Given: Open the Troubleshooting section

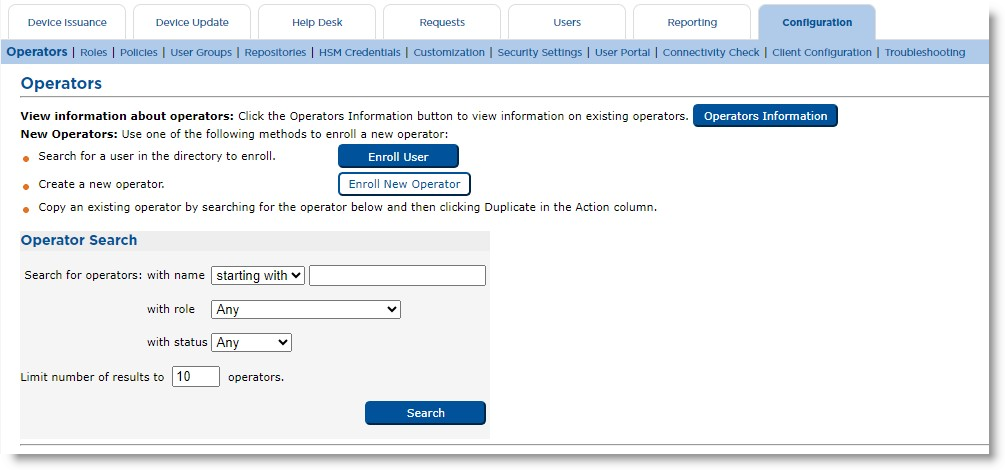Looking at the screenshot, I should tap(924, 53).
